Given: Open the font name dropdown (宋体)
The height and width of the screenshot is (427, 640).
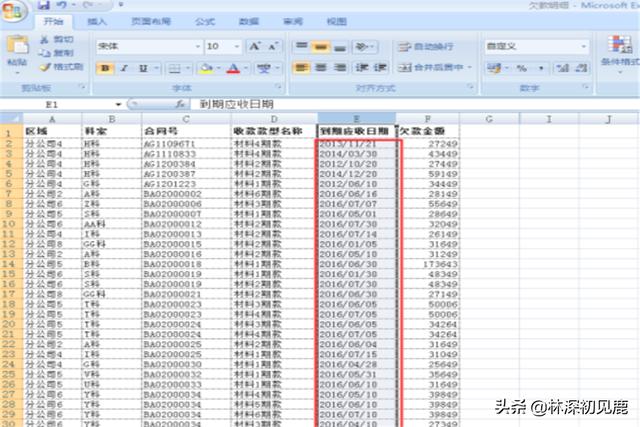Looking at the screenshot, I should (198, 47).
